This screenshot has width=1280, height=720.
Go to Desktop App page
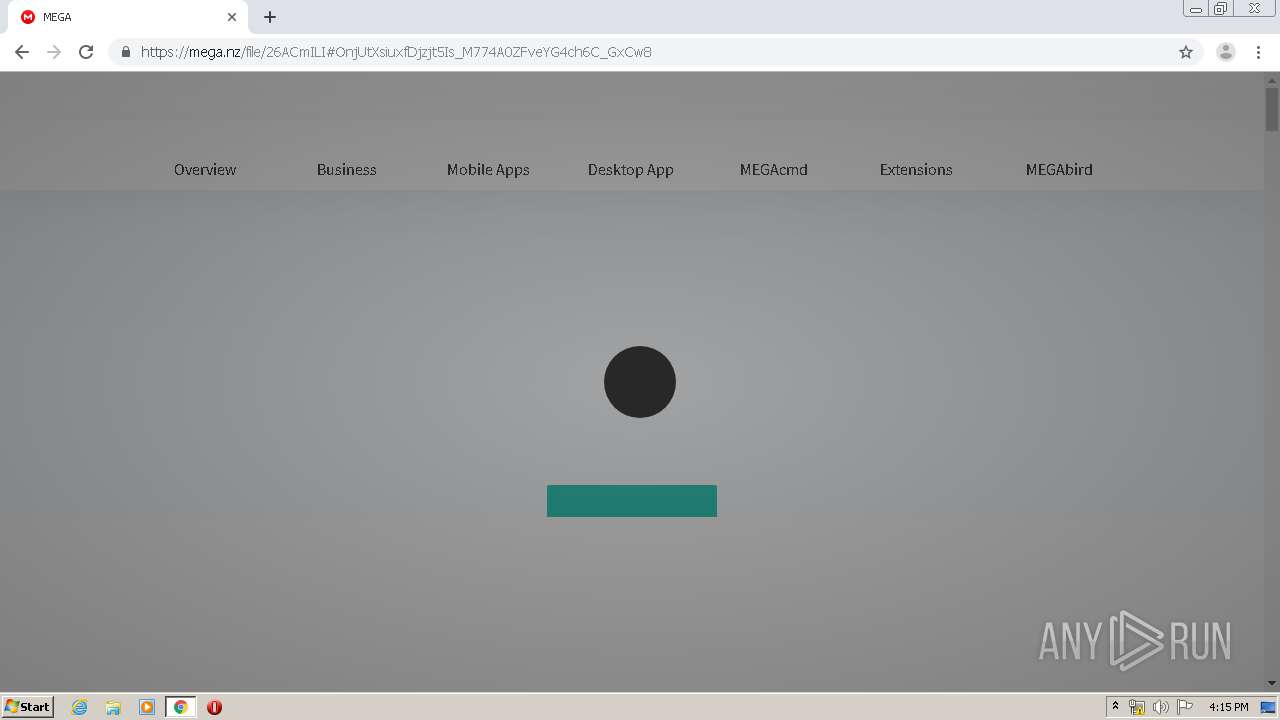(631, 170)
